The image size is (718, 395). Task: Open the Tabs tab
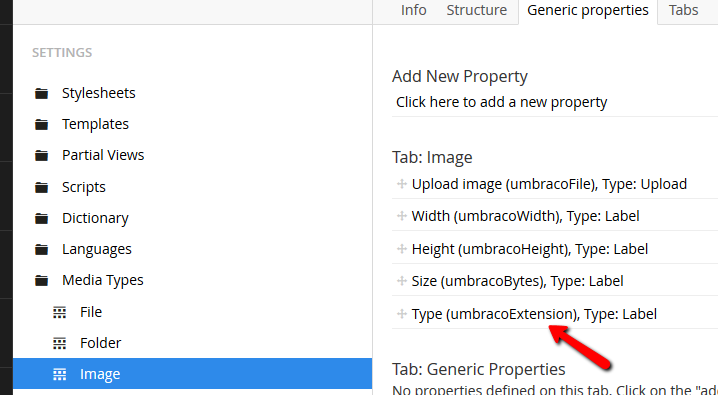pos(683,10)
